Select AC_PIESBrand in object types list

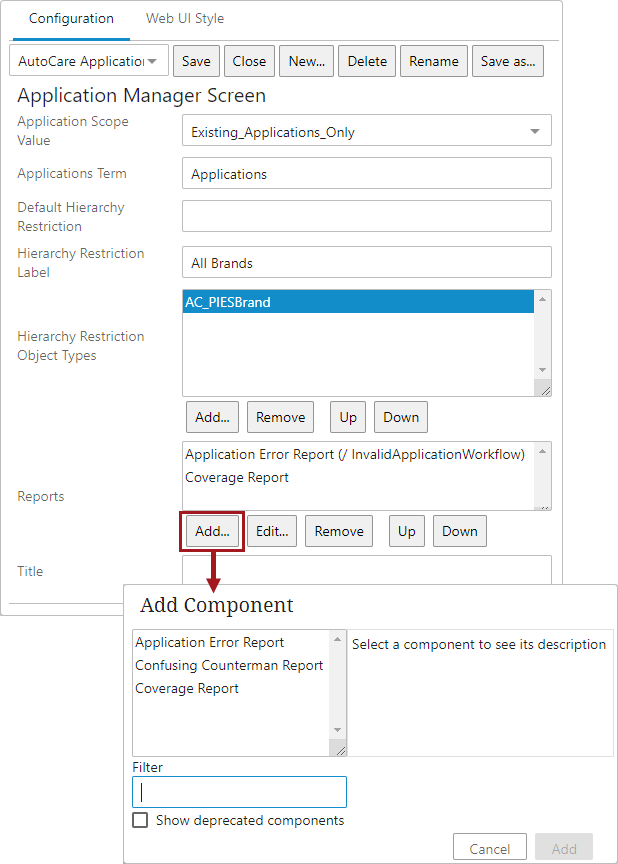point(358,302)
